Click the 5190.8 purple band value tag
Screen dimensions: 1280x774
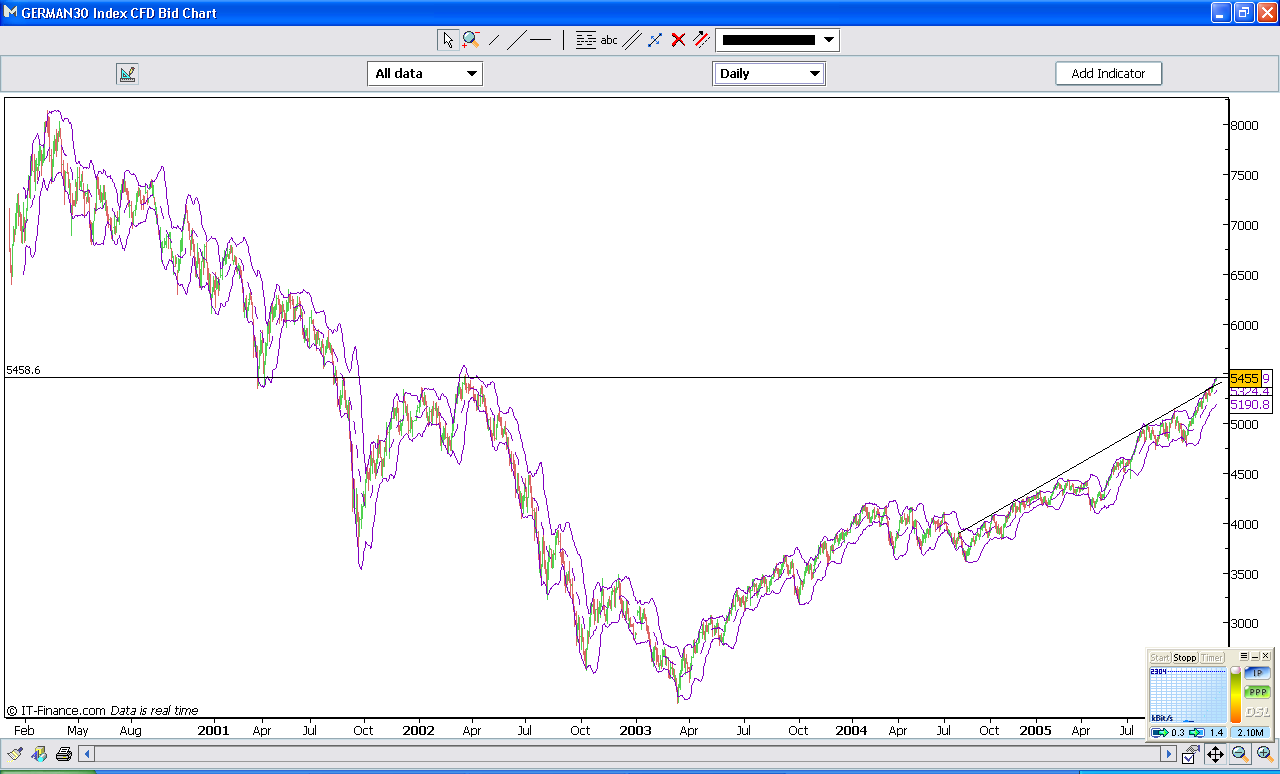[x=1250, y=405]
